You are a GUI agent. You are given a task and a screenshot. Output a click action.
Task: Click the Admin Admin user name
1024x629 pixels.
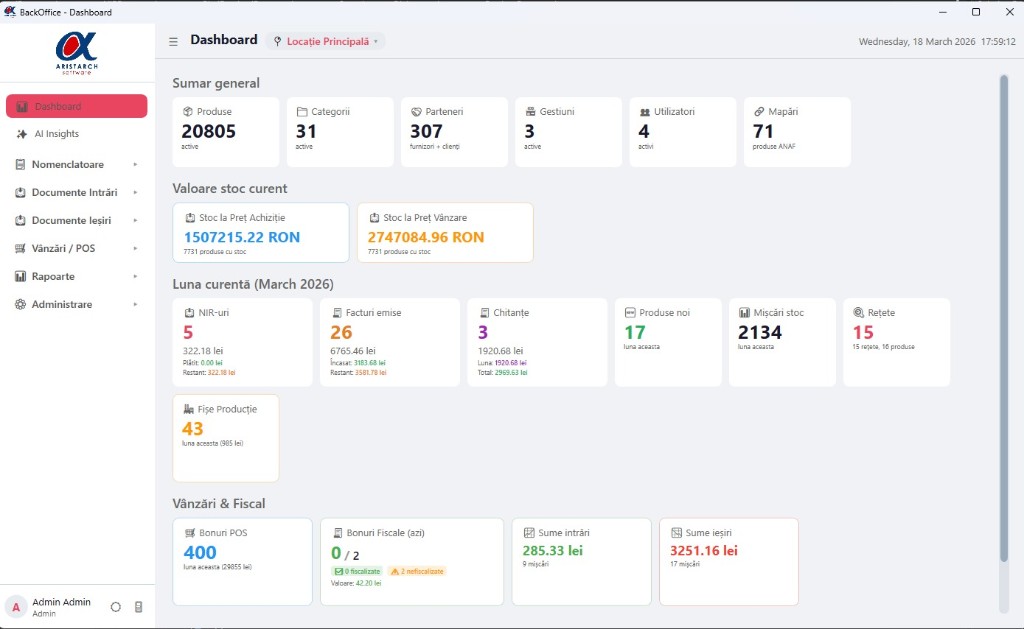(x=61, y=602)
